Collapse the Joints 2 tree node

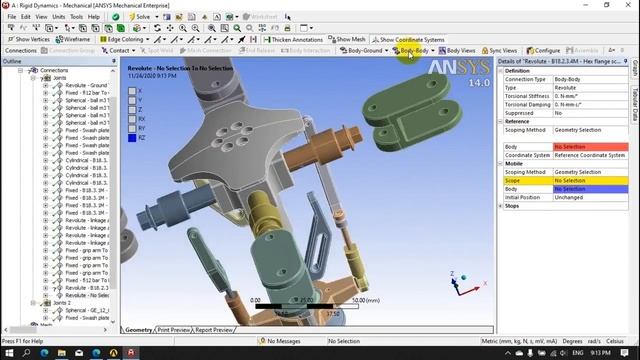pos(33,303)
